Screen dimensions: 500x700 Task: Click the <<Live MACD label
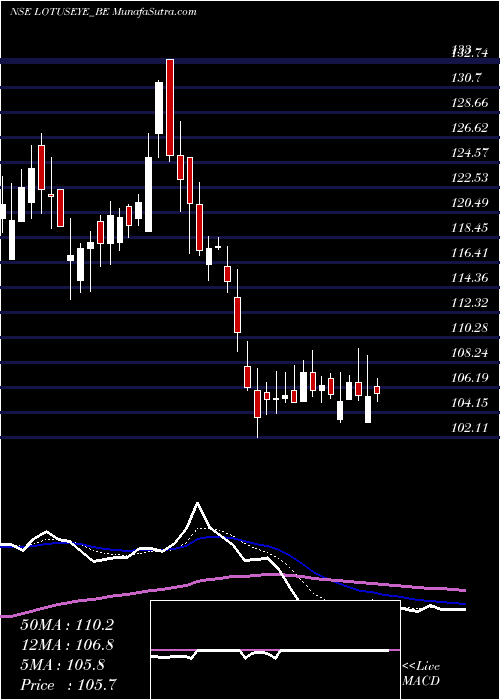pos(421,674)
